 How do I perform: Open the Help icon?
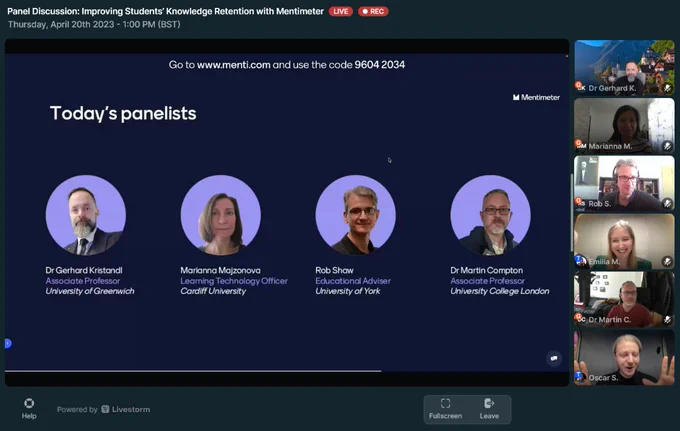(x=29, y=408)
